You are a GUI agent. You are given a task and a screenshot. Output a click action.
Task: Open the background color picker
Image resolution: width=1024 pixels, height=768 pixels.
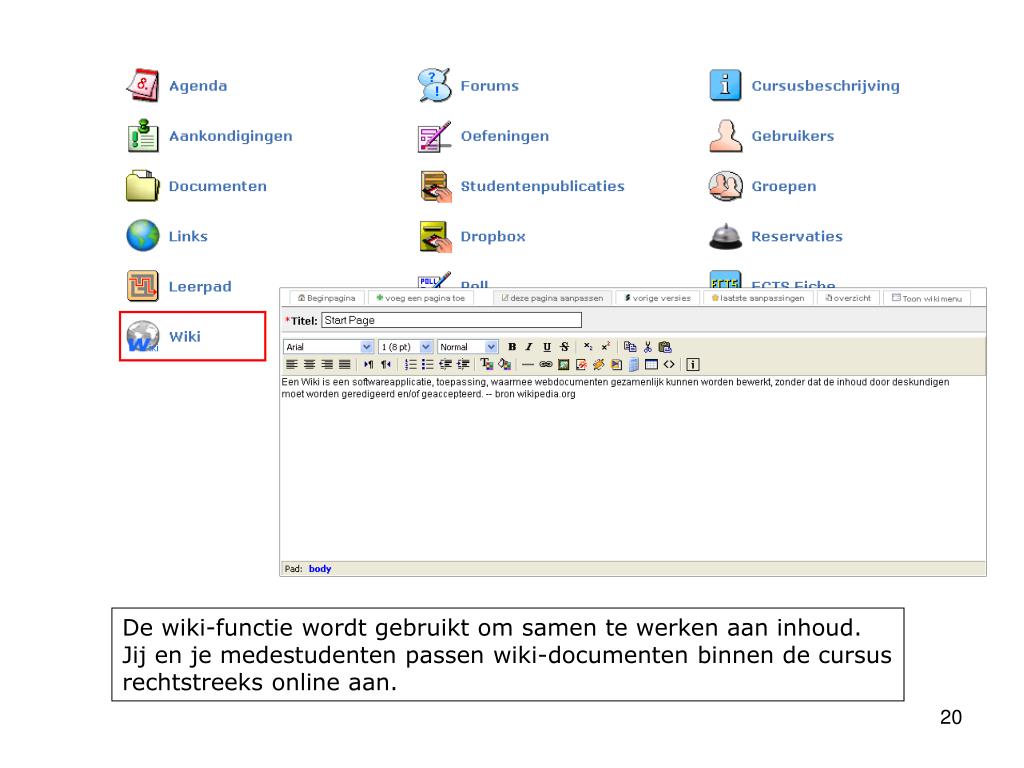point(504,364)
